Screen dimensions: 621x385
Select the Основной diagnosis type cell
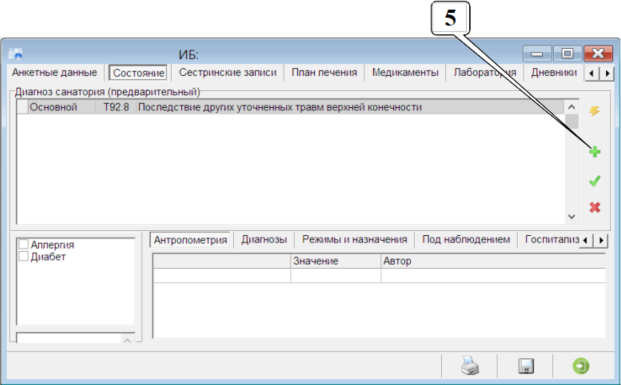coord(61,107)
